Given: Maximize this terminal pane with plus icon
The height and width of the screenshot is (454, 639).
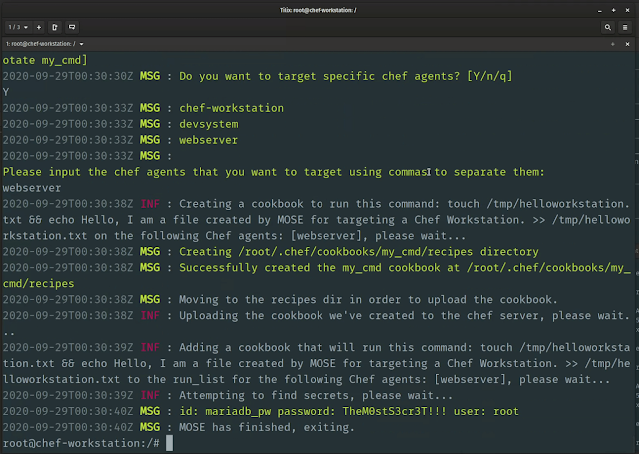Looking at the screenshot, I should tap(613, 44).
